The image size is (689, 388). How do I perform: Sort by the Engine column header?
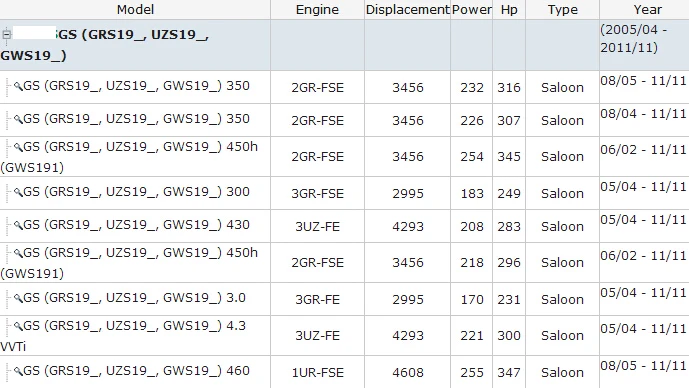(317, 10)
